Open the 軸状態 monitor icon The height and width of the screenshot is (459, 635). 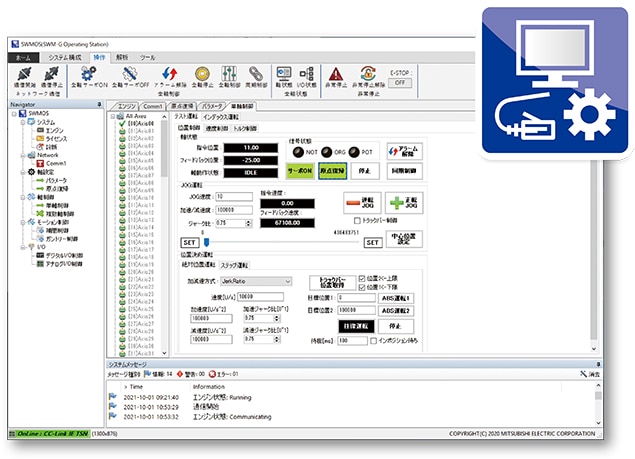point(283,73)
